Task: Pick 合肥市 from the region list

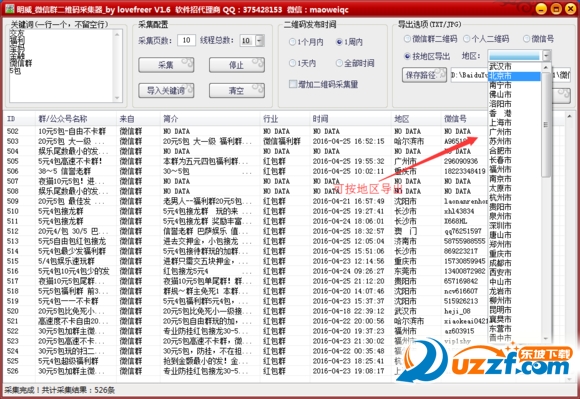Action: (515, 151)
